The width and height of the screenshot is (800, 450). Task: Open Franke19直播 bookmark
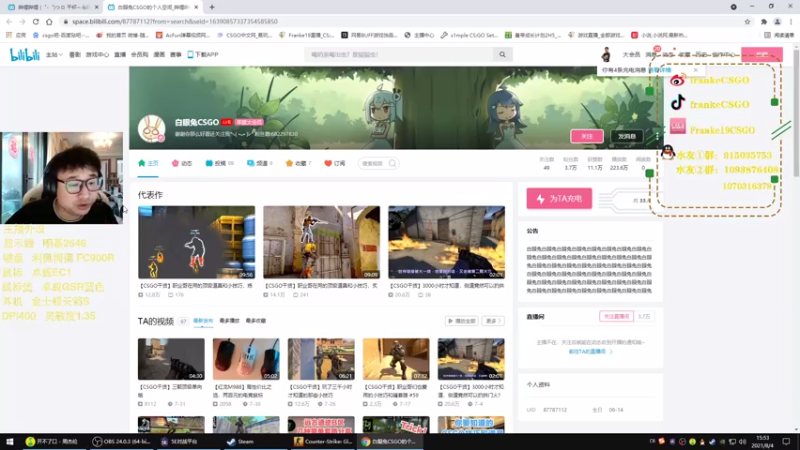[x=307, y=35]
